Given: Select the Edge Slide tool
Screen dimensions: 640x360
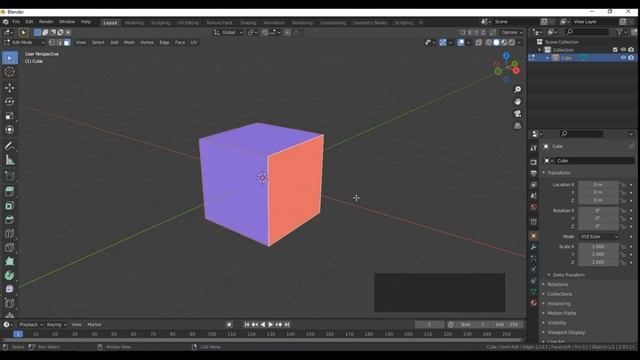Looking at the screenshot, I should (x=10, y=303).
